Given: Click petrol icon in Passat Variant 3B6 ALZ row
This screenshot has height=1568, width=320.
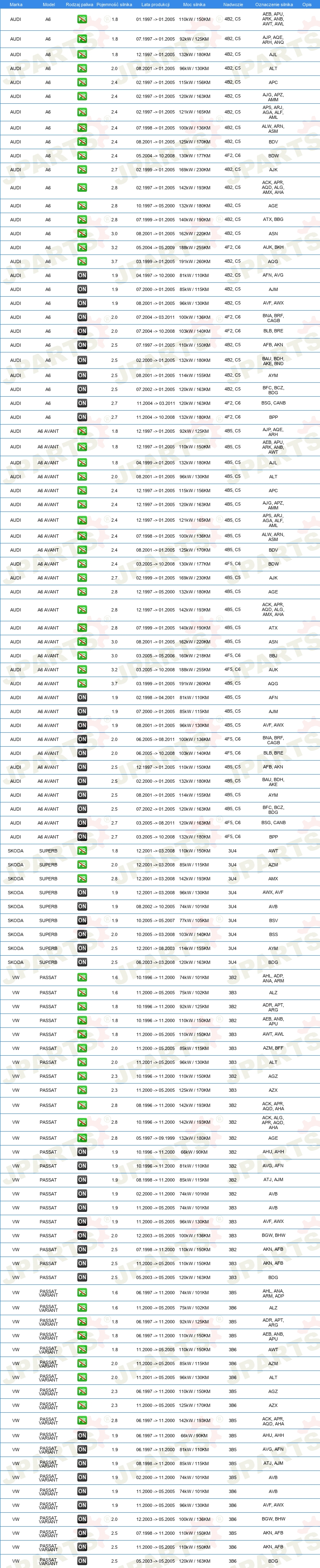Looking at the screenshot, I should pos(82,1308).
